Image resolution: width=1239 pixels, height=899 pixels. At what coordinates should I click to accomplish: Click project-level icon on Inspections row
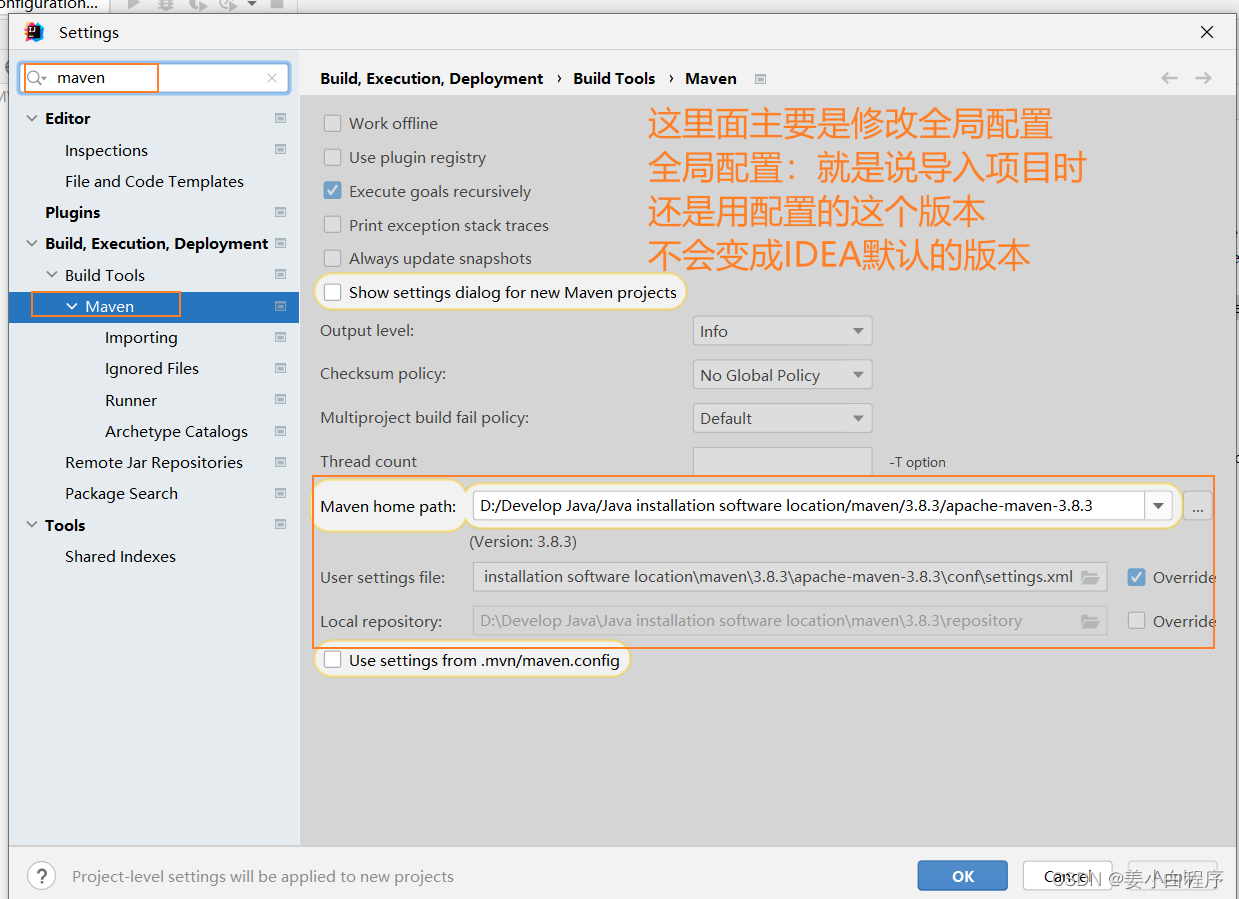click(x=280, y=150)
